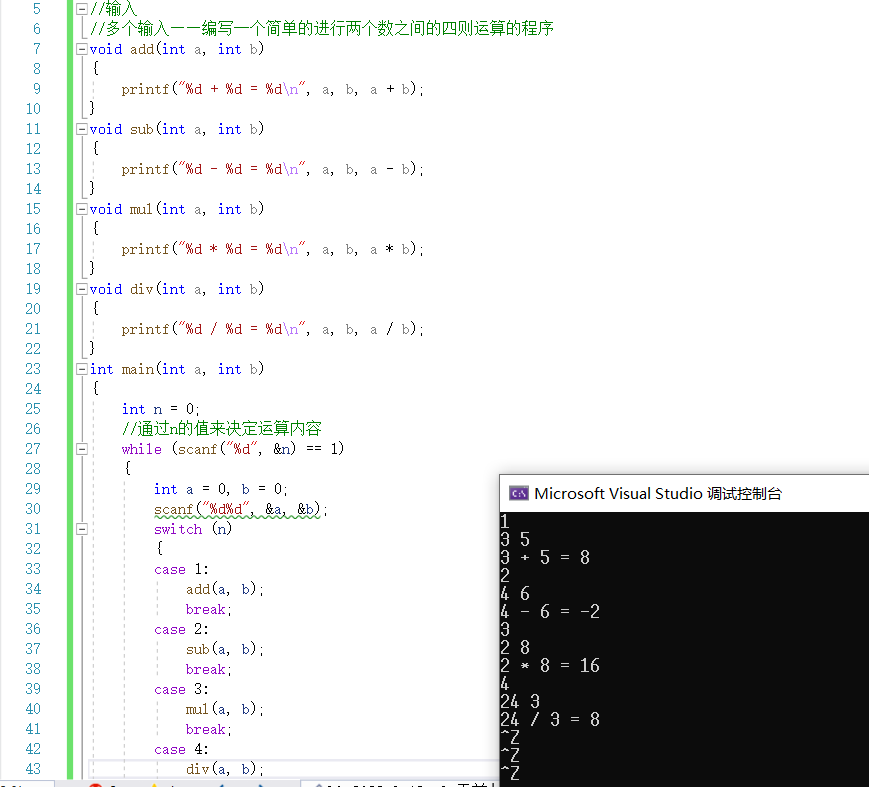This screenshot has height=787, width=869.
Task: Click console output 24 / 3 = 8
Action: click(x=550, y=719)
